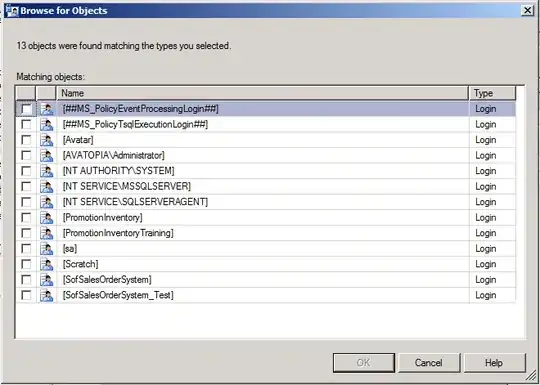Click the login icon beside [AVATOPIA\Administrator]

(x=46, y=156)
